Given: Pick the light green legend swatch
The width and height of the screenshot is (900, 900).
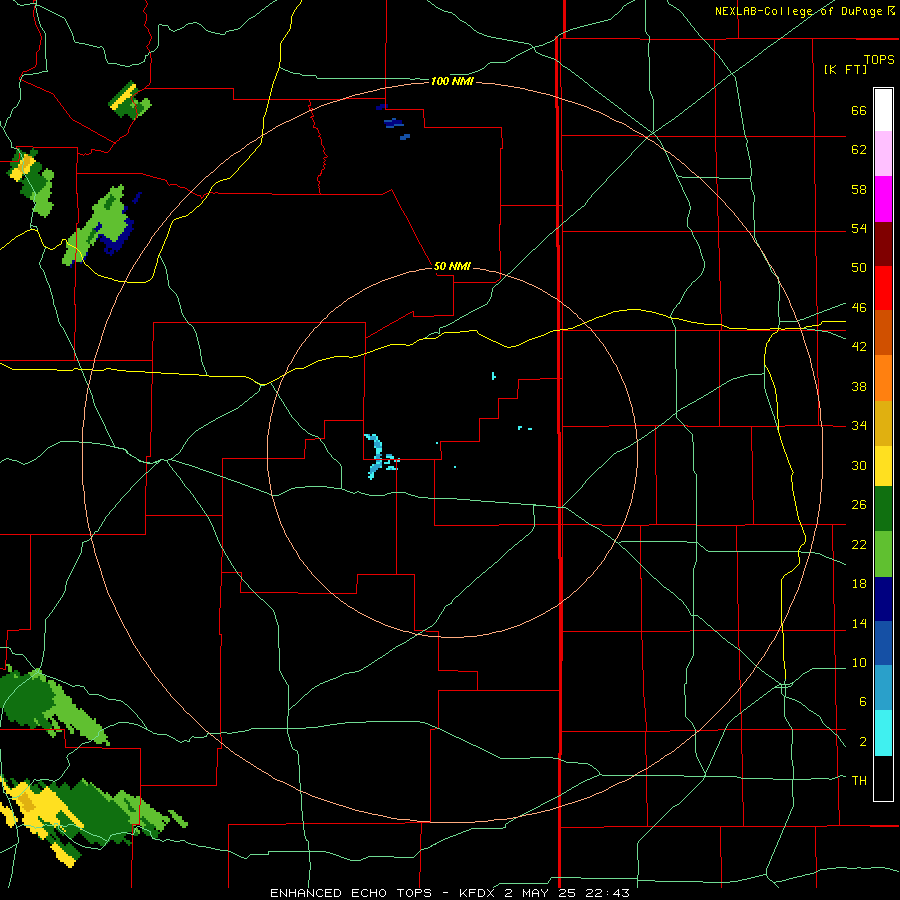Looking at the screenshot, I should [x=883, y=554].
